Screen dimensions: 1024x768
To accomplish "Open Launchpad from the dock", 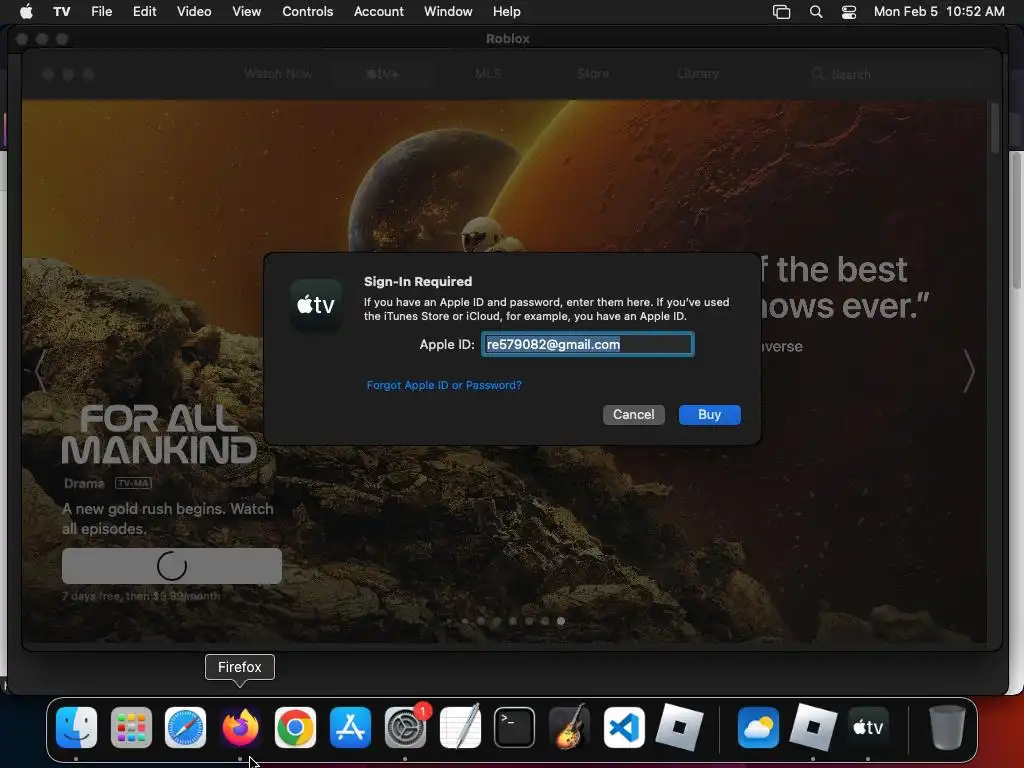I will tap(131, 727).
